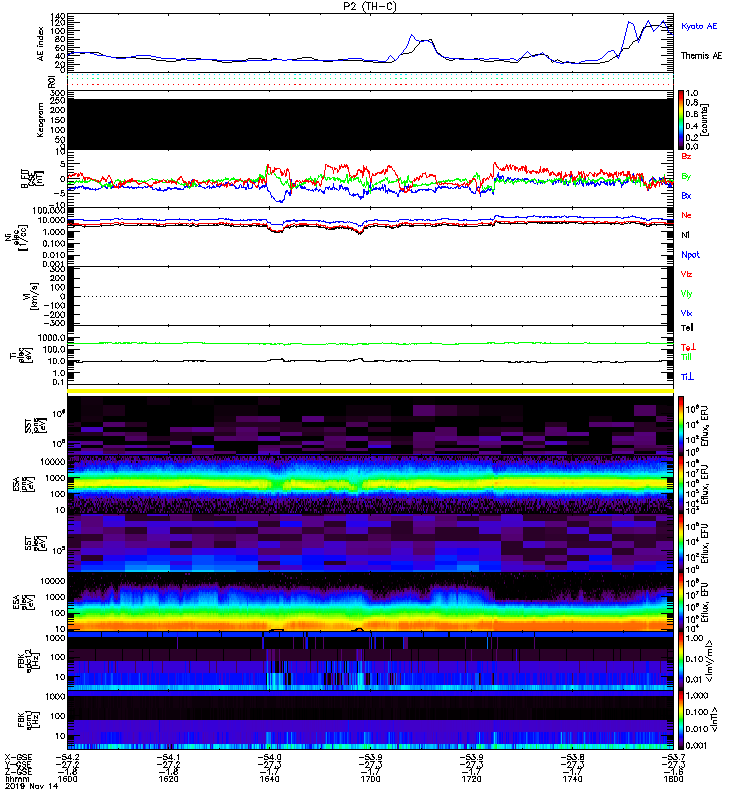This screenshot has height=800, width=750.
Task: Select the blue Bx legend label
Action: coord(686,196)
